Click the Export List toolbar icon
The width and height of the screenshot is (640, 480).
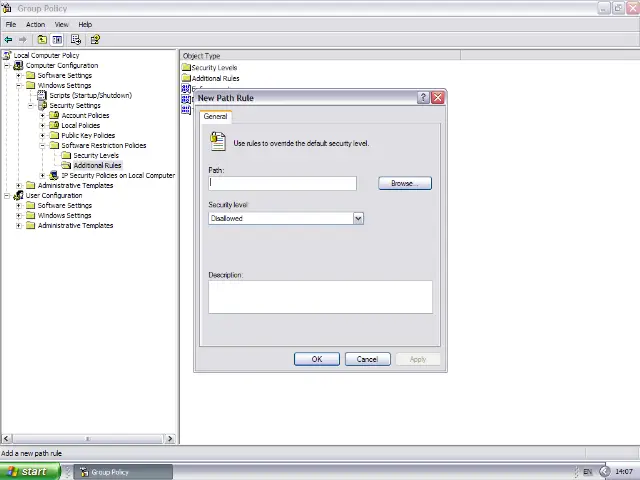(x=76, y=40)
